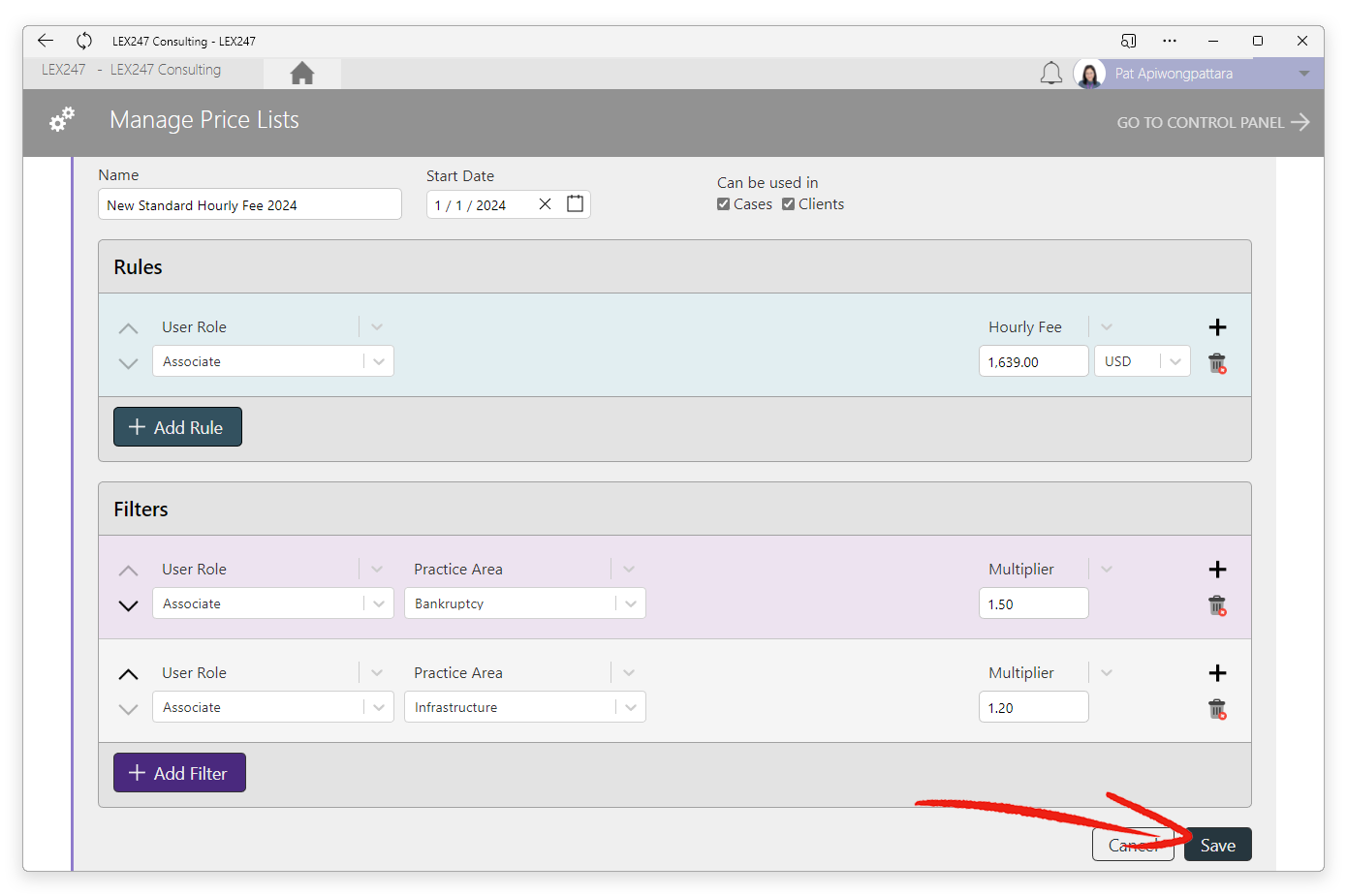Open the Start Date calendar picker
This screenshot has width=1347, height=896.
point(576,203)
